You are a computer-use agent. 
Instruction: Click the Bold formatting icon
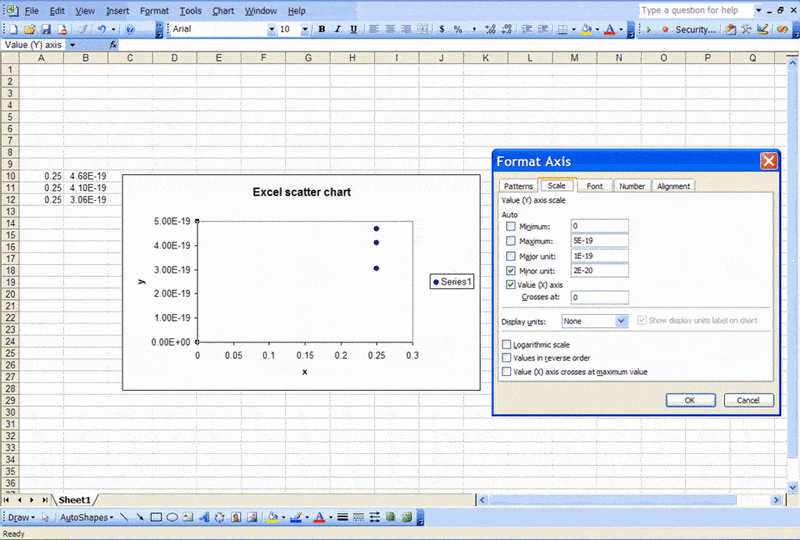tap(322, 30)
